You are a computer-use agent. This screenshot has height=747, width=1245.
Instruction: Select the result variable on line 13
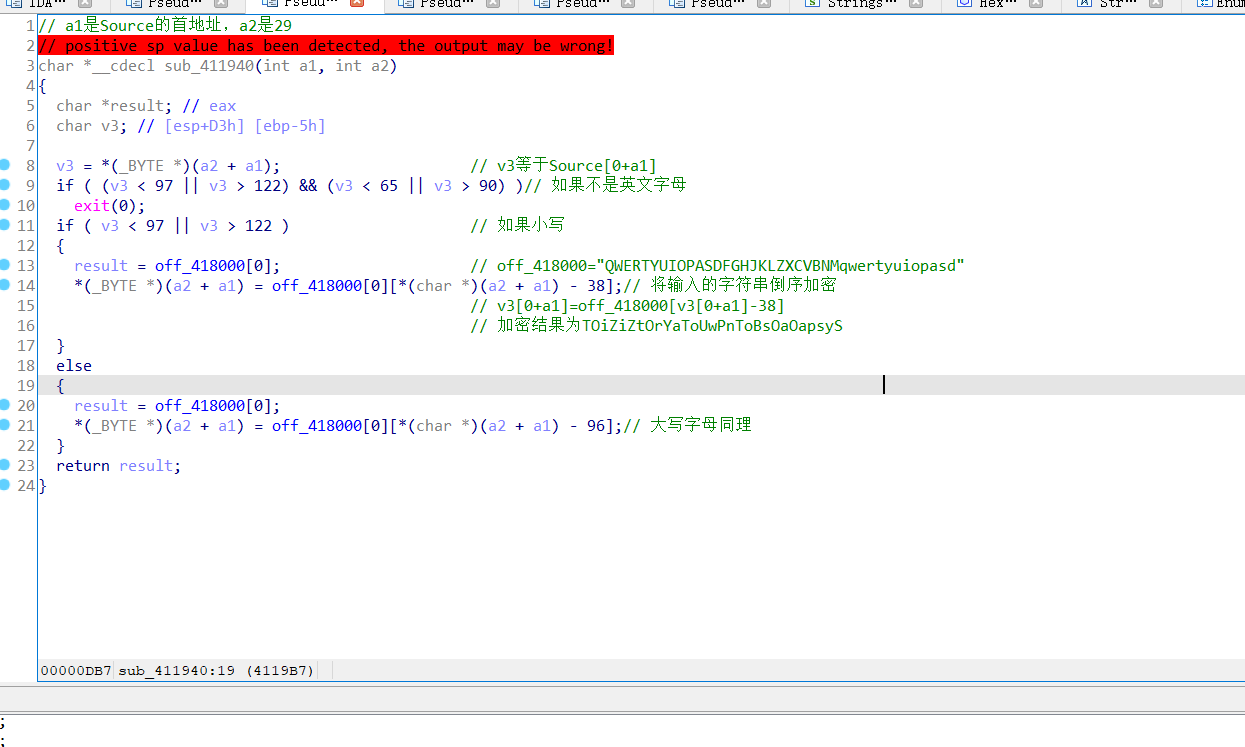[100, 265]
